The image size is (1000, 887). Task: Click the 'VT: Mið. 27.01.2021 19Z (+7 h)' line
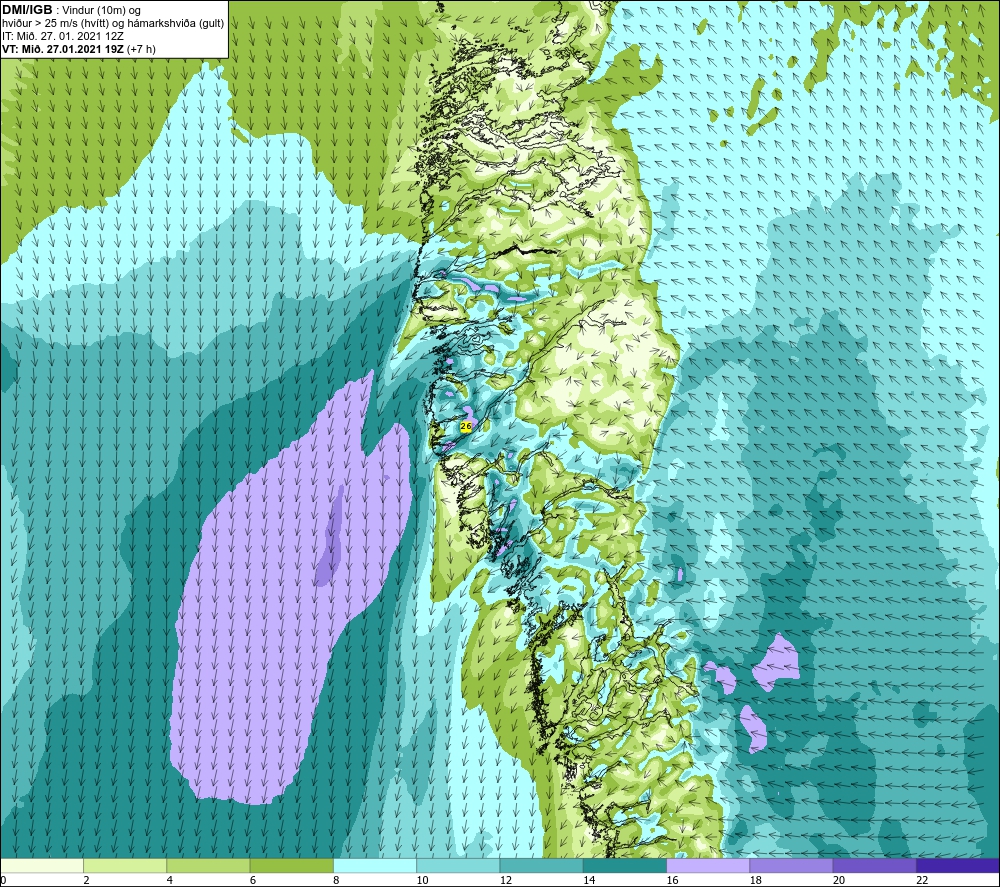point(79,49)
